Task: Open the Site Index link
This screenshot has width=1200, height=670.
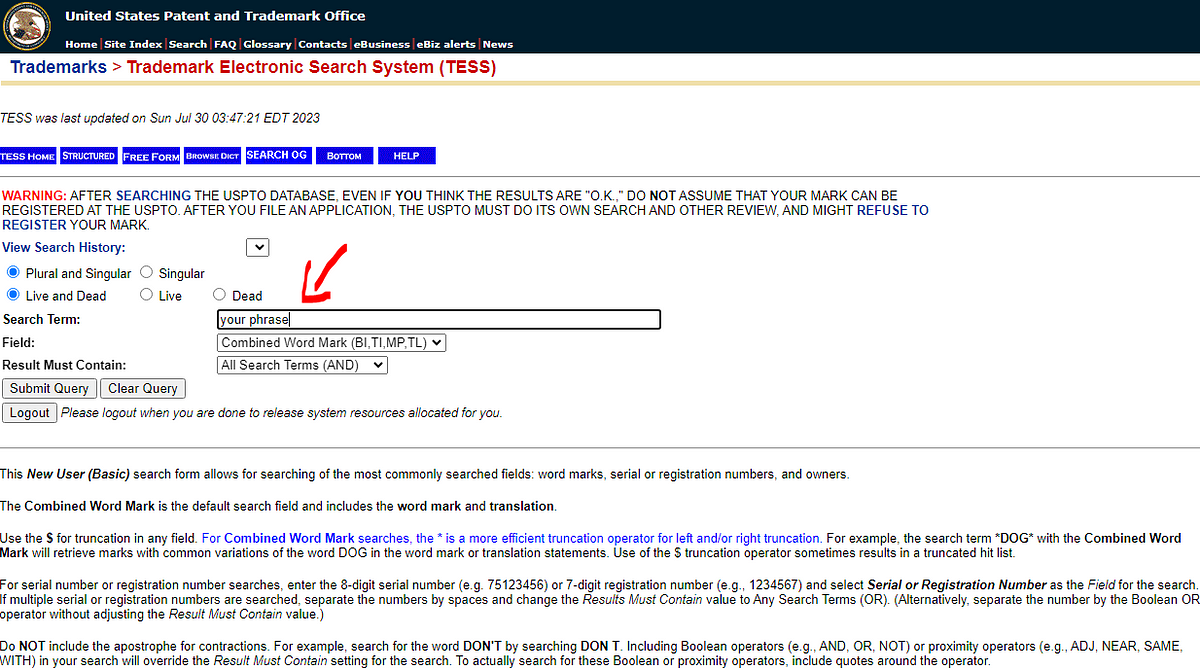Action: tap(133, 44)
